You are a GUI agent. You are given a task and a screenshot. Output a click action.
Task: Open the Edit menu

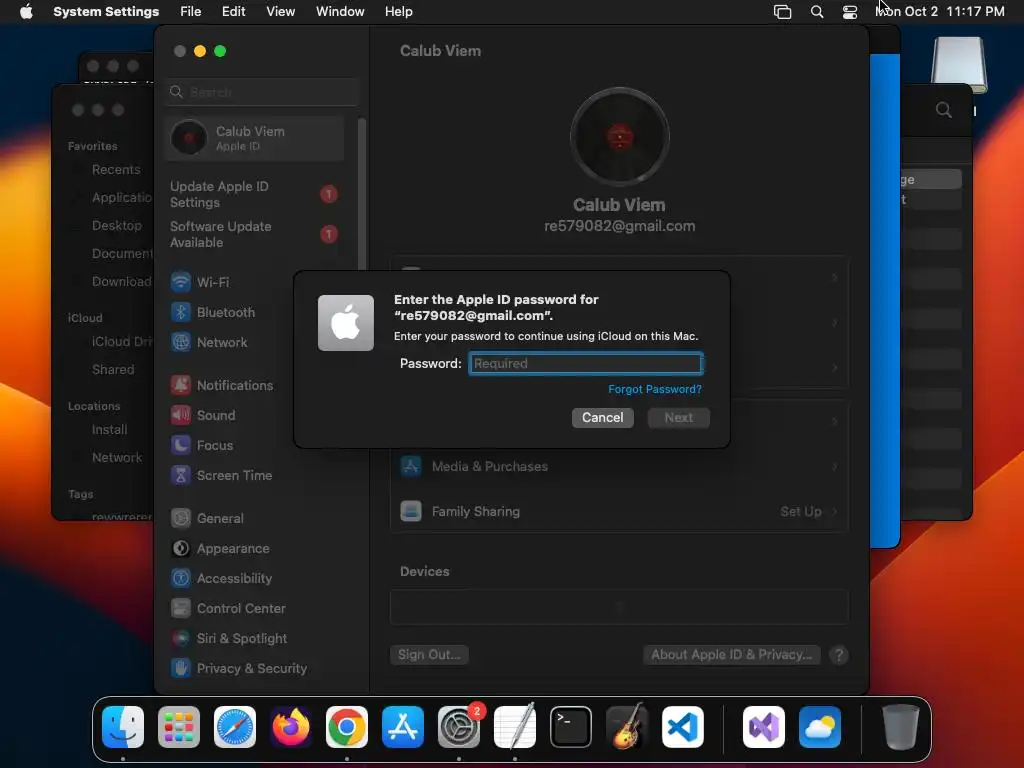pos(233,11)
